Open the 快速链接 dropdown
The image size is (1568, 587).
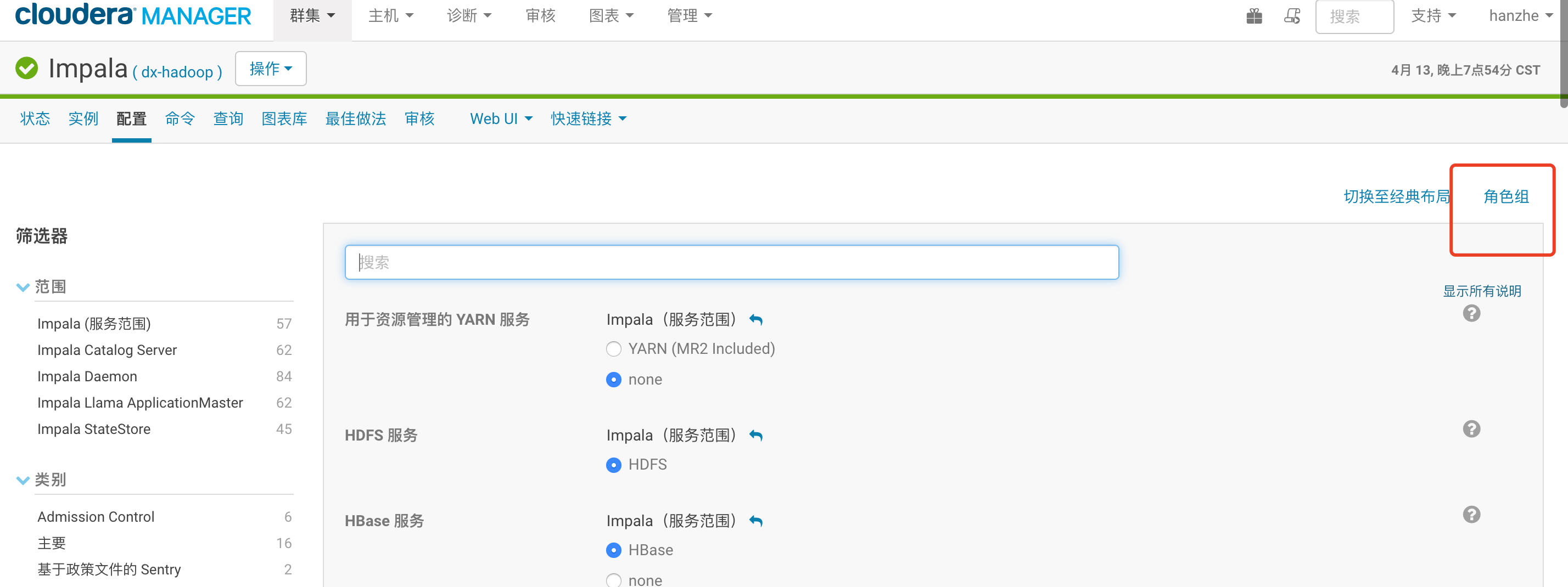click(x=588, y=118)
